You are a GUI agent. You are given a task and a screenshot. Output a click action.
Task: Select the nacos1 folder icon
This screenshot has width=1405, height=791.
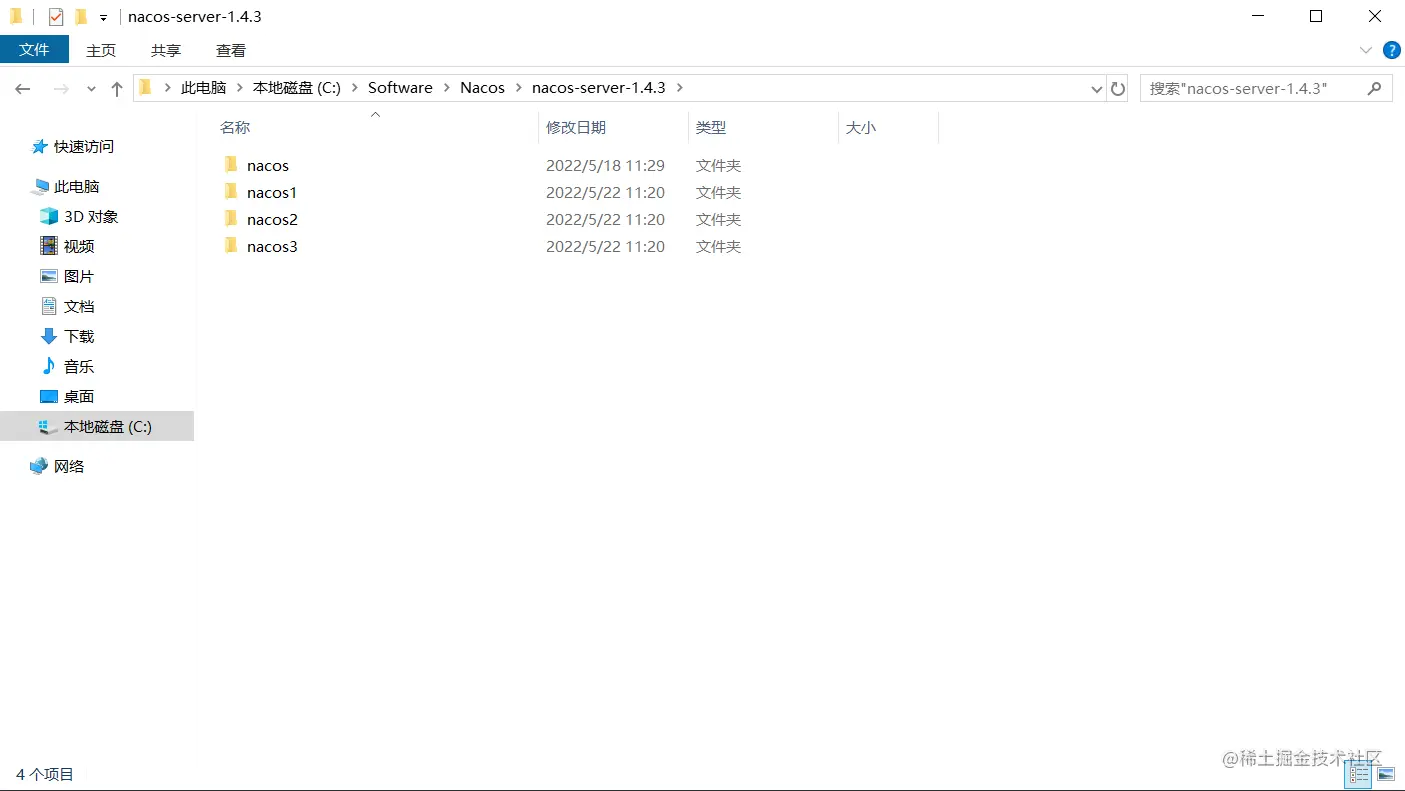pos(231,192)
